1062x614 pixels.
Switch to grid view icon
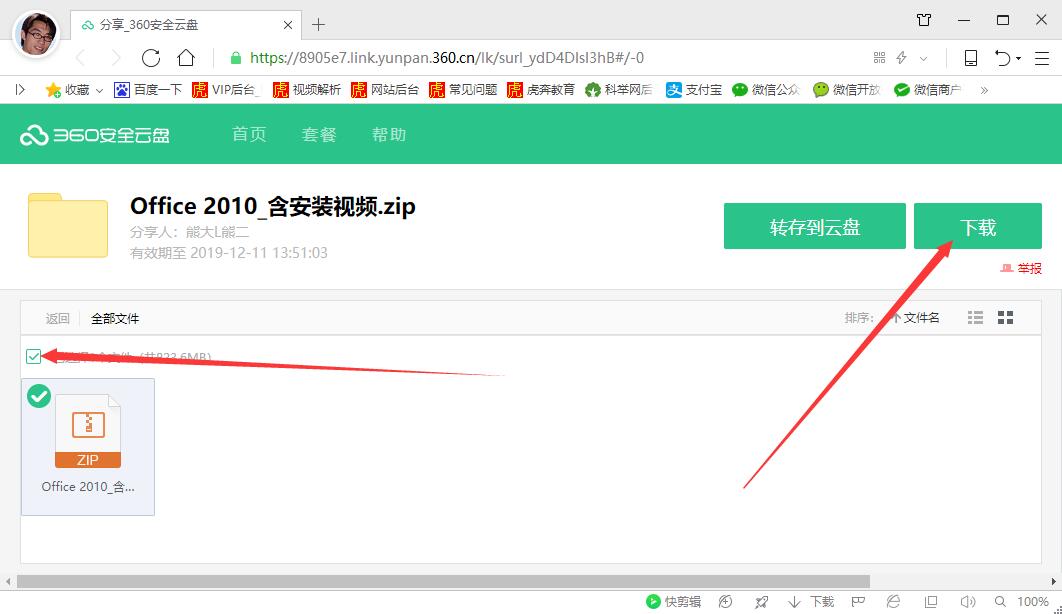[1006, 317]
